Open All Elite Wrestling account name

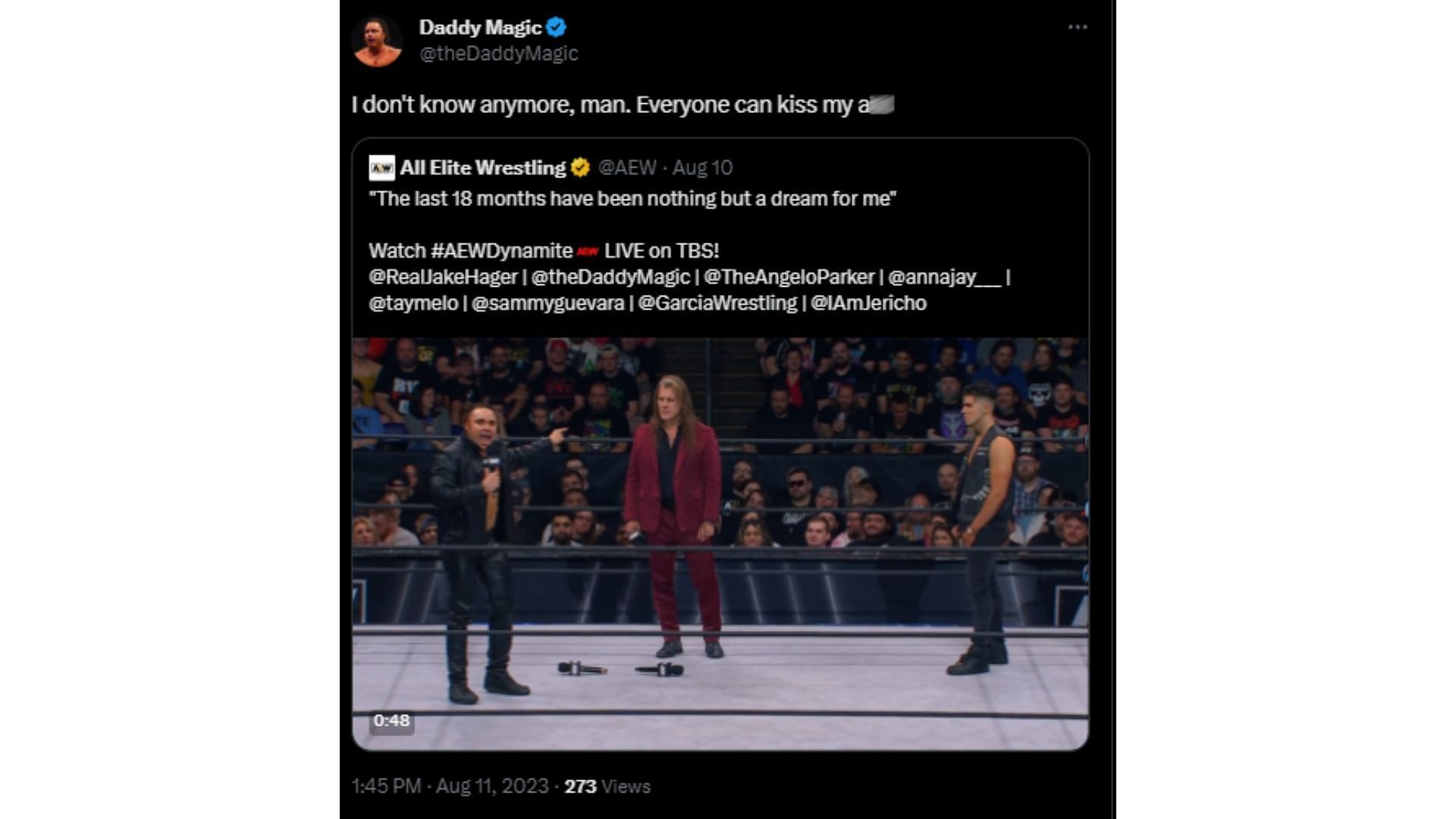pos(482,168)
